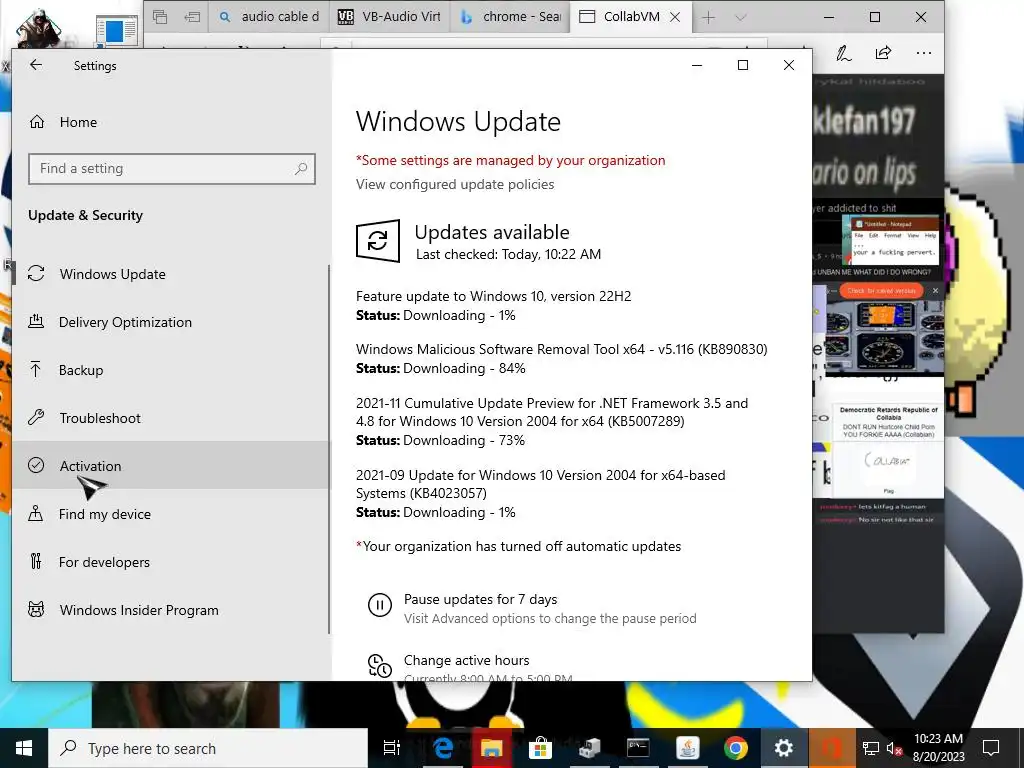Open Task View from the taskbar

pos(392,748)
